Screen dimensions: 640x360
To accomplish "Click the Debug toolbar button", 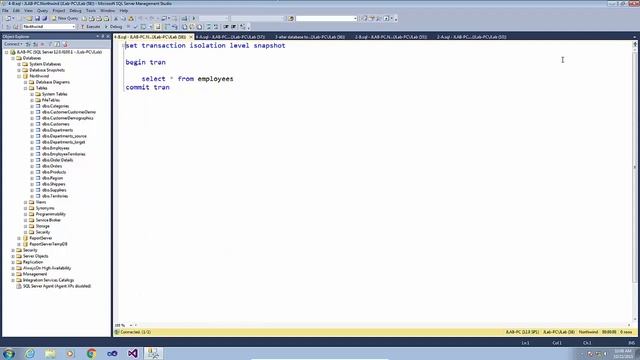I will 113,27.
